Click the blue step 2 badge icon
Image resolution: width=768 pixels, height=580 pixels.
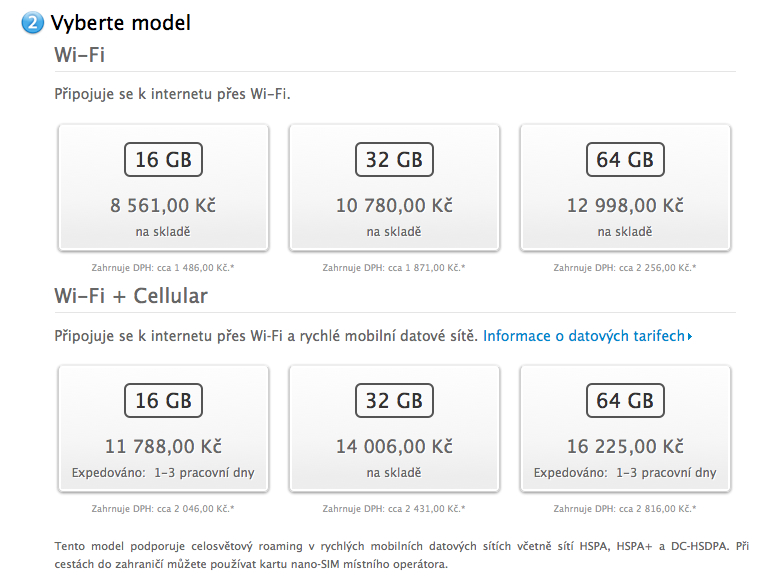click(x=33, y=23)
